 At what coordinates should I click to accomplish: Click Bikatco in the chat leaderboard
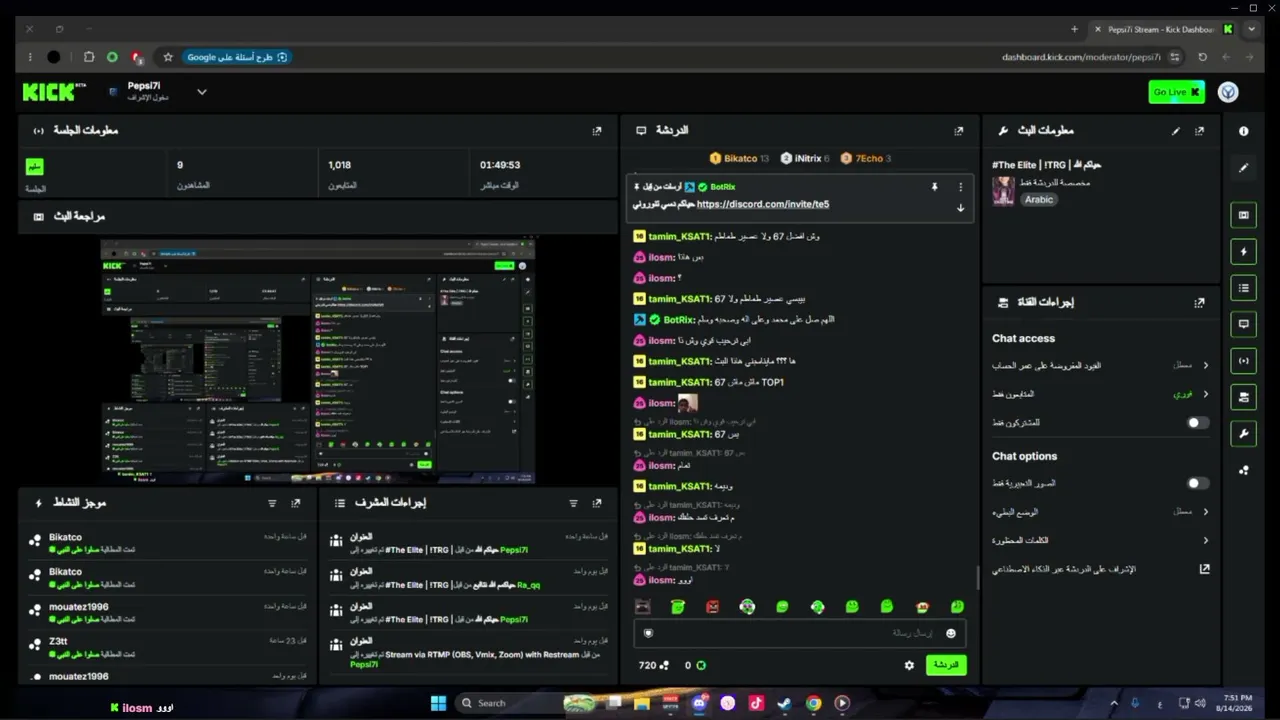(739, 158)
